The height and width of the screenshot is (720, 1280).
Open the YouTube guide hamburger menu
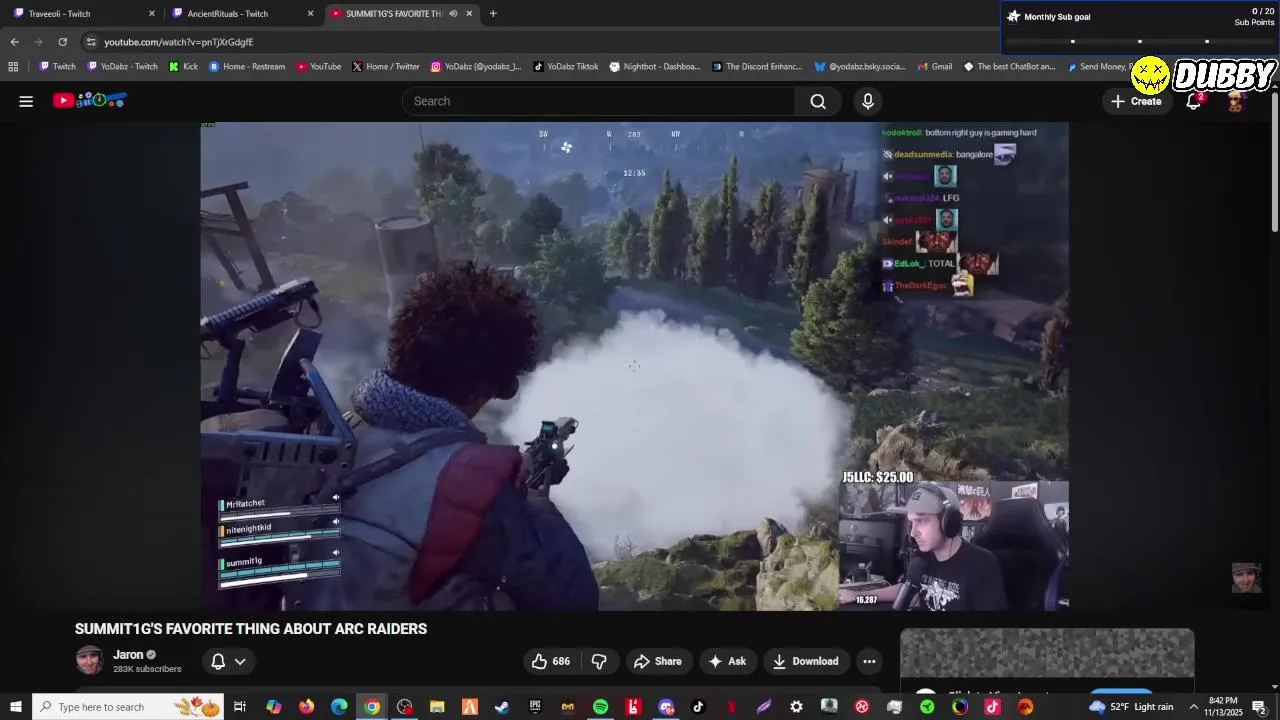(x=26, y=101)
